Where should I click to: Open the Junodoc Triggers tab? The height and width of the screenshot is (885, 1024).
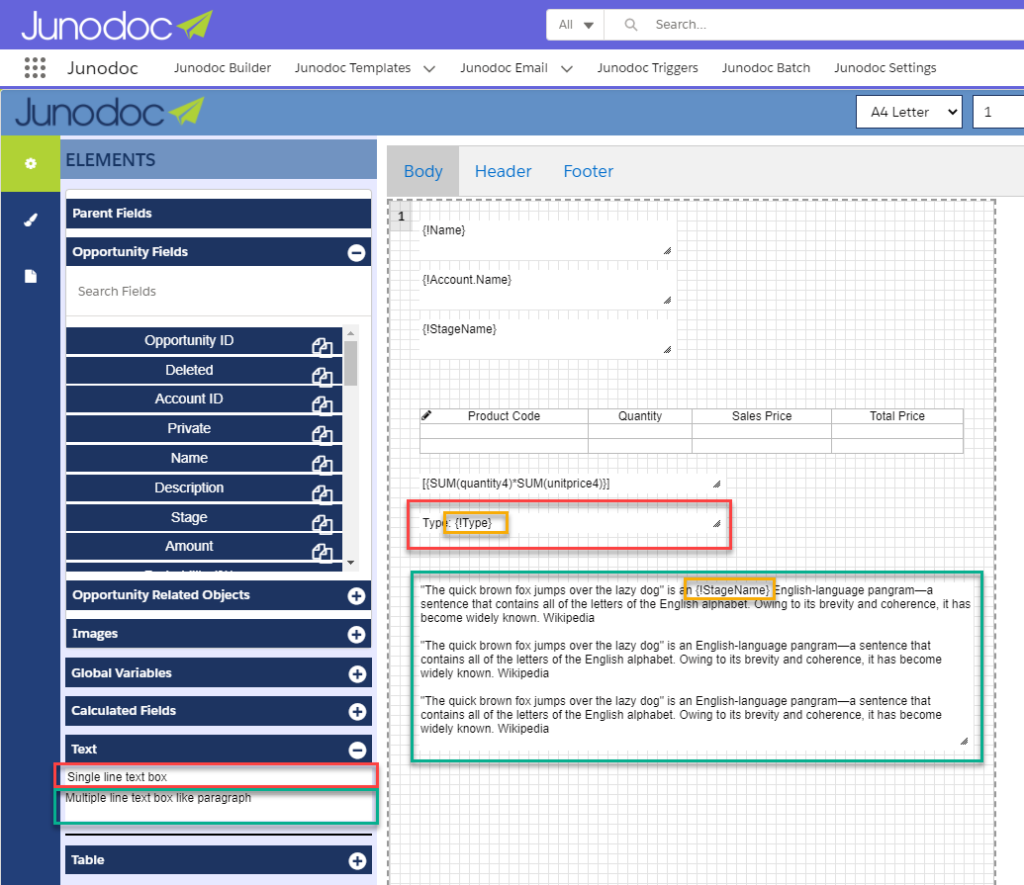click(x=647, y=68)
